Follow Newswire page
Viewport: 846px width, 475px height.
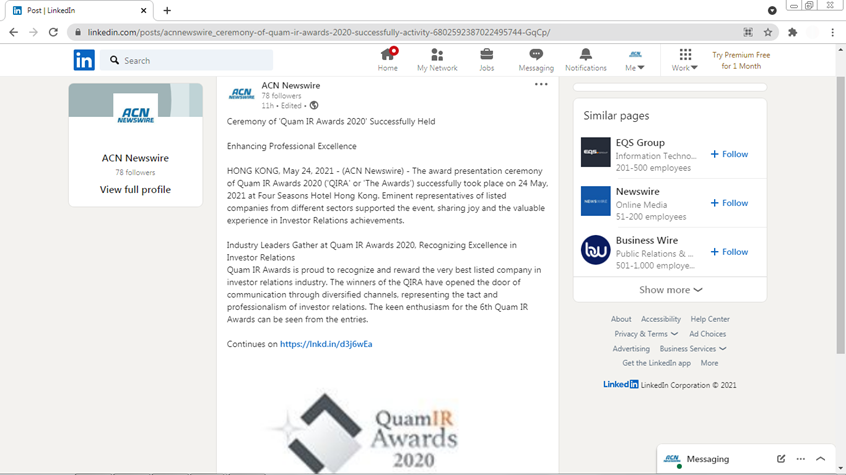click(729, 203)
